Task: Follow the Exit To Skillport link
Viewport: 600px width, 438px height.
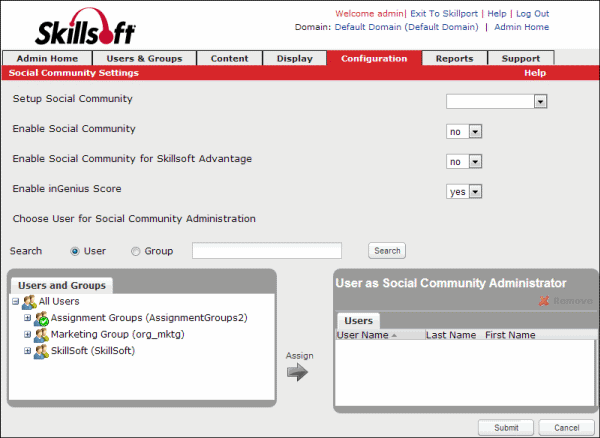Action: pyautogui.click(x=444, y=14)
